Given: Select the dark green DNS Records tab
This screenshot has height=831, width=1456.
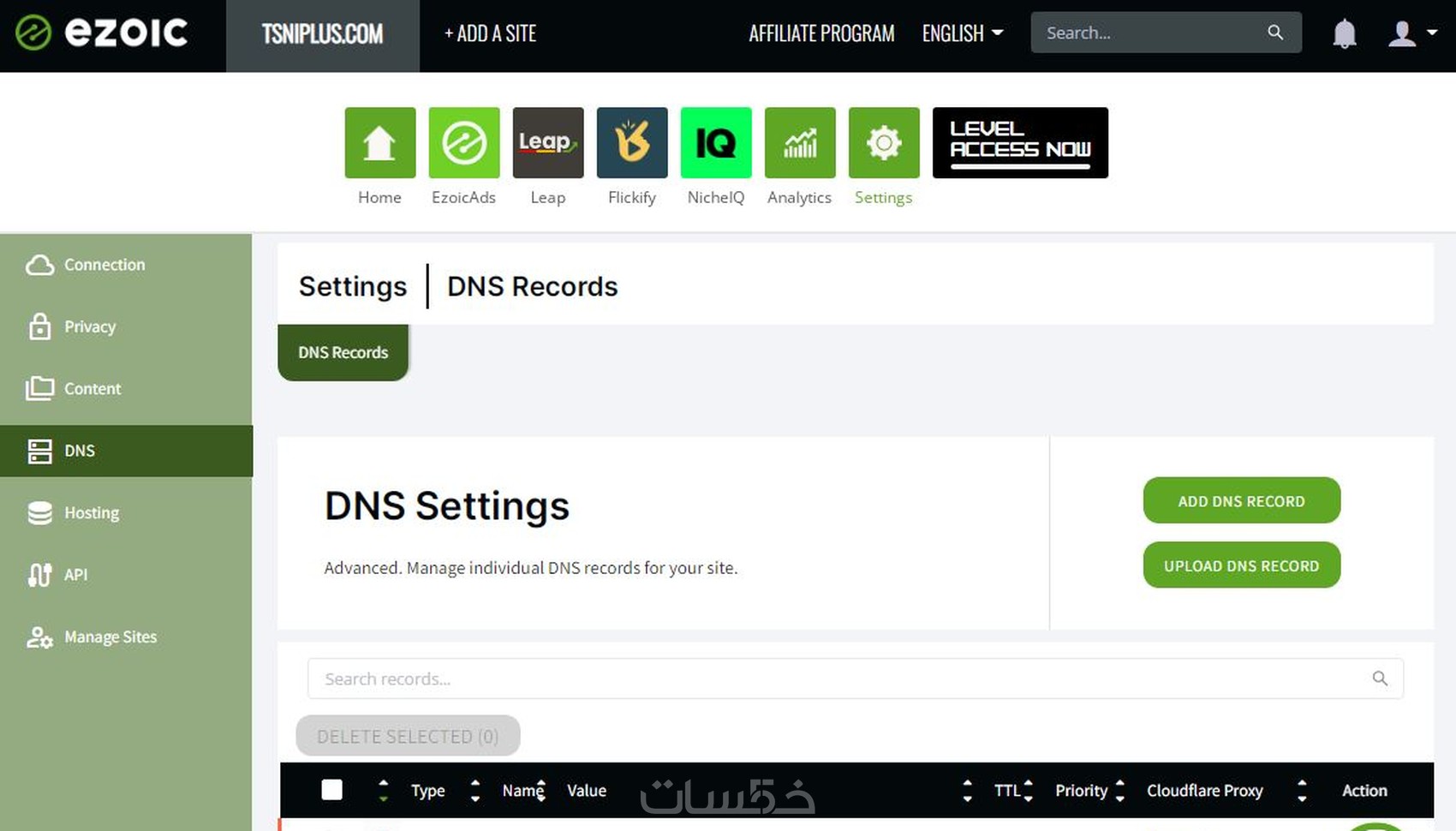Looking at the screenshot, I should pos(343,352).
